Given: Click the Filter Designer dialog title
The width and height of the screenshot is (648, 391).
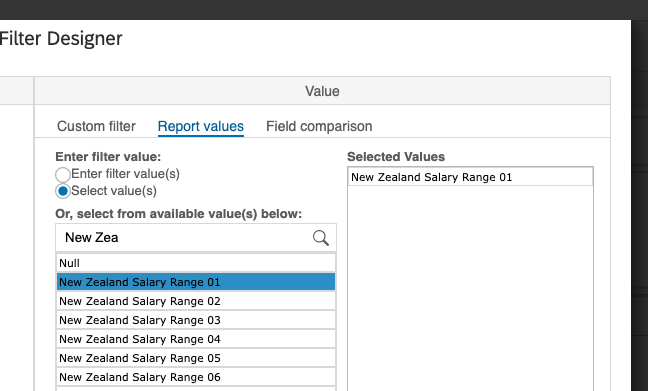Looking at the screenshot, I should pos(61,39).
